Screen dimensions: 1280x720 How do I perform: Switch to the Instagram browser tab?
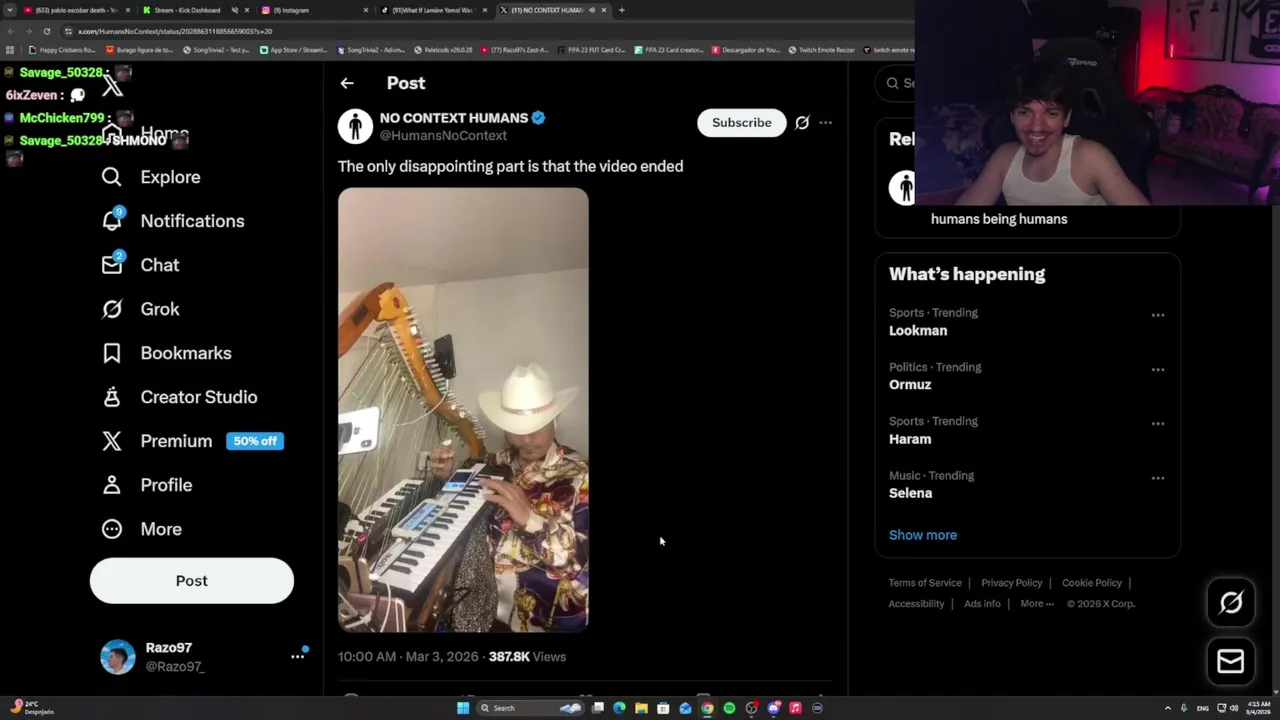(311, 10)
